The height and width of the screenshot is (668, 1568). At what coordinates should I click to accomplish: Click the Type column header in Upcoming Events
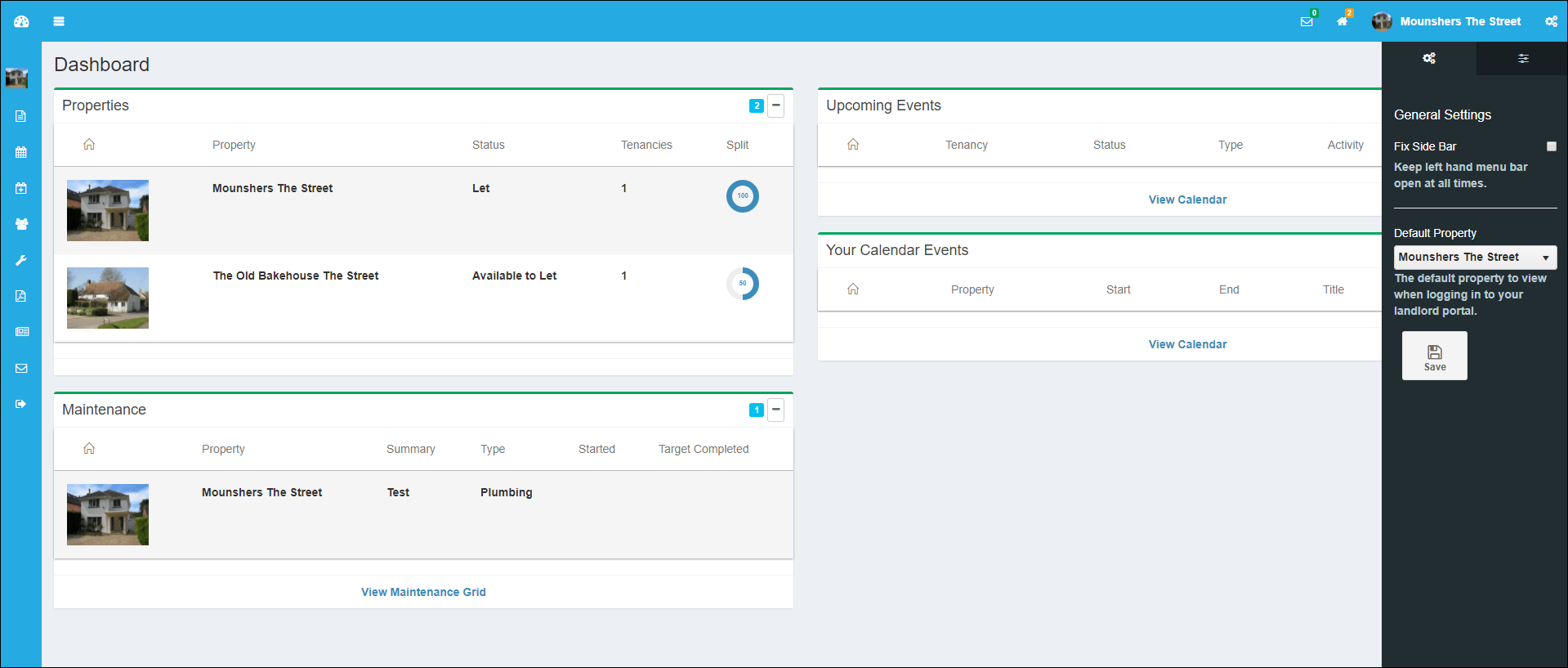coord(1231,145)
